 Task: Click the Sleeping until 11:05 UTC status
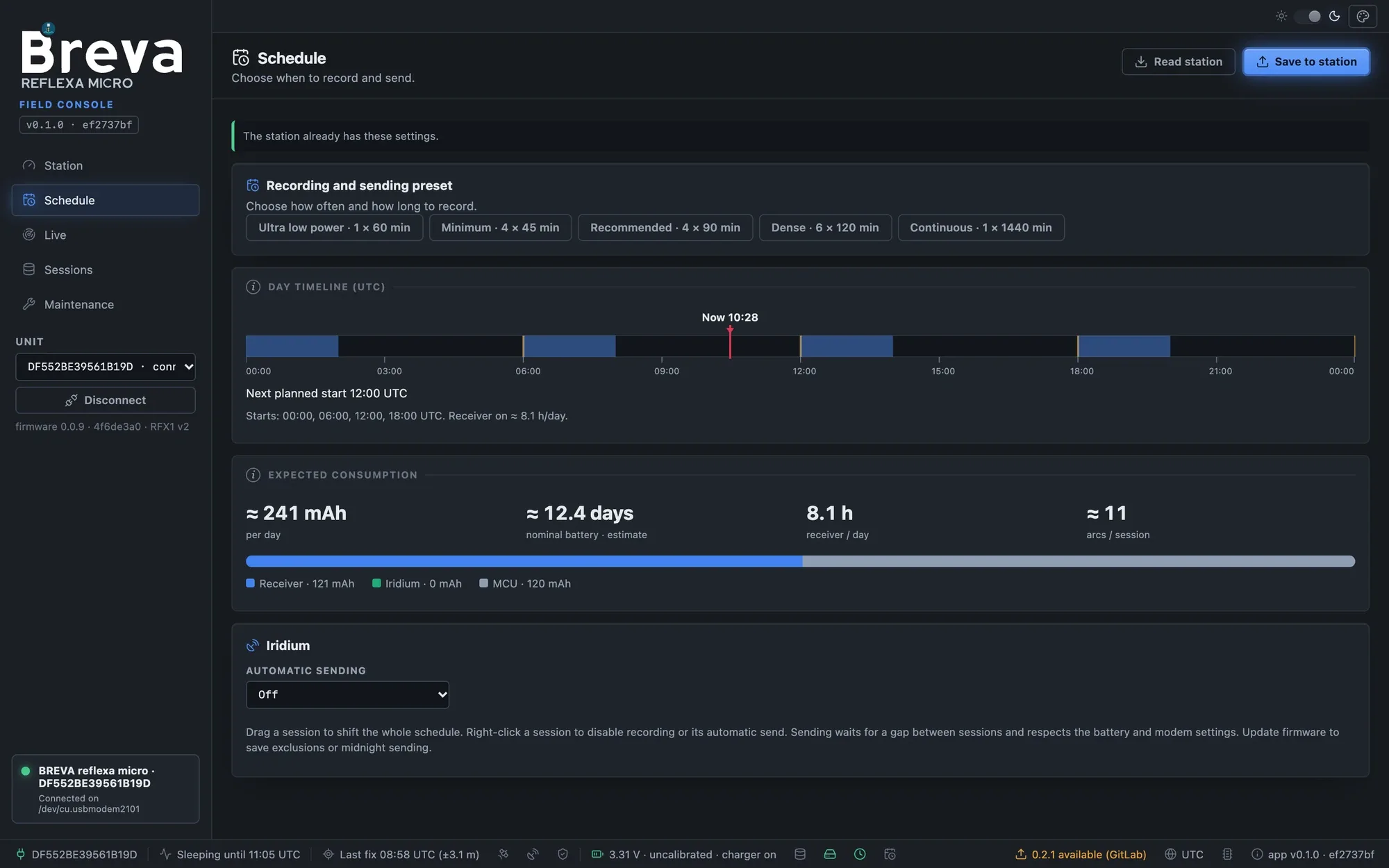point(231,854)
